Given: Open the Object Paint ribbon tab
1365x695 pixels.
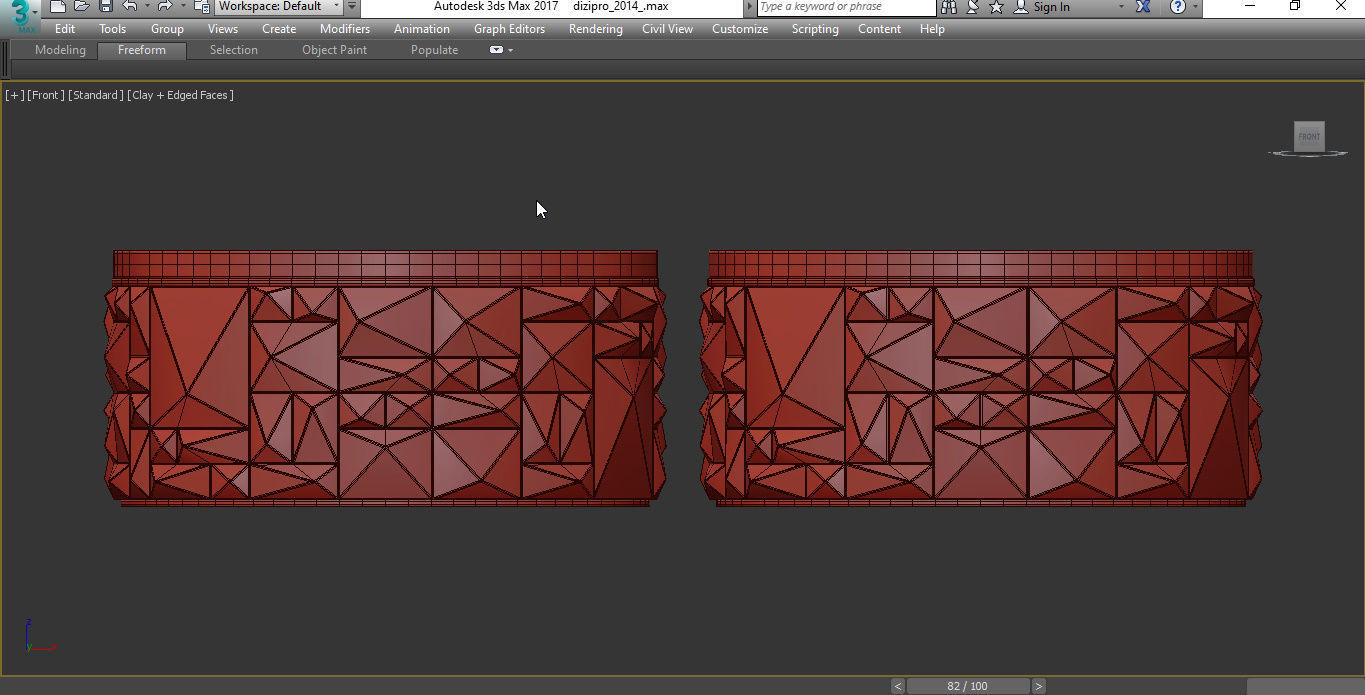Looking at the screenshot, I should [x=334, y=50].
